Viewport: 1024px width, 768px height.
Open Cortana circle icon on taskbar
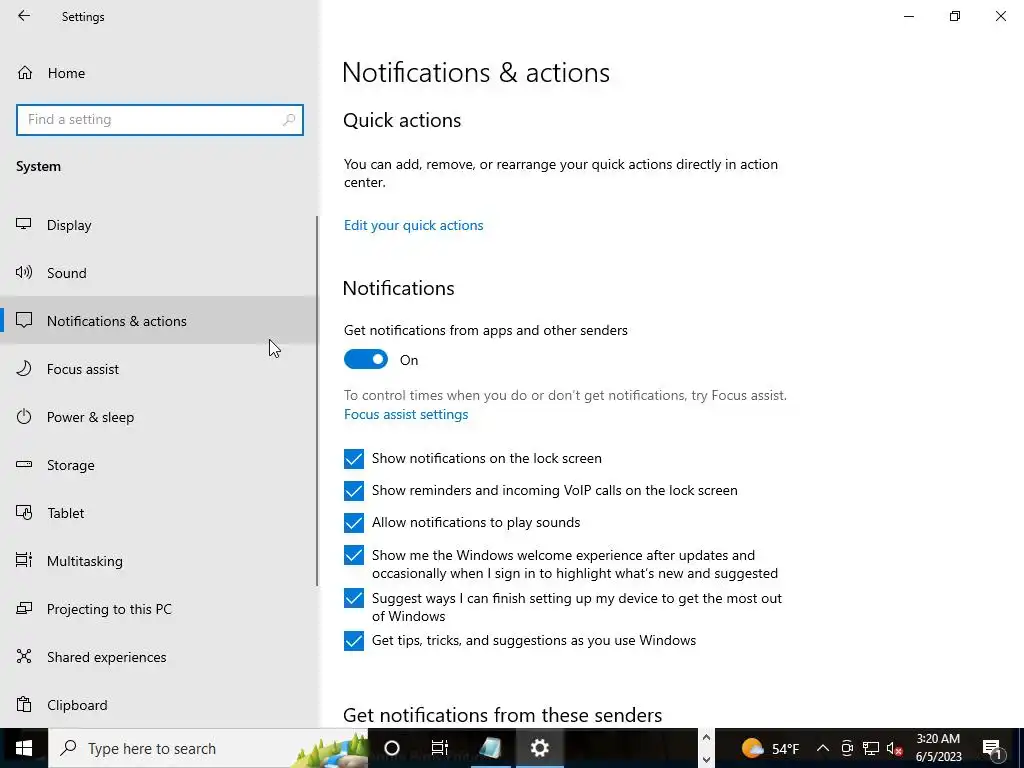[392, 748]
